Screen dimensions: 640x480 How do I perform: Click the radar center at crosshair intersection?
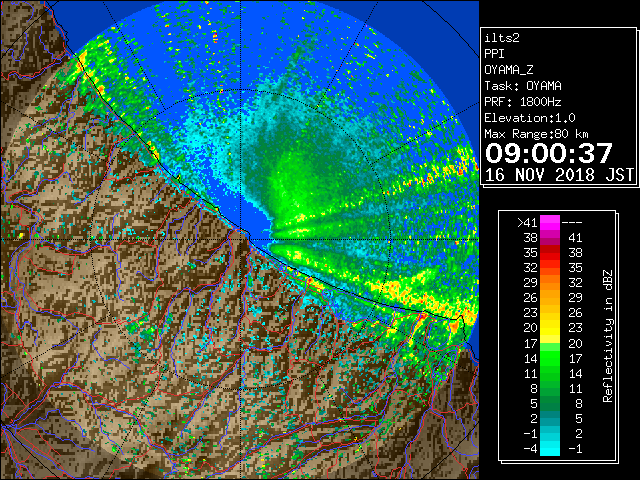click(241, 240)
